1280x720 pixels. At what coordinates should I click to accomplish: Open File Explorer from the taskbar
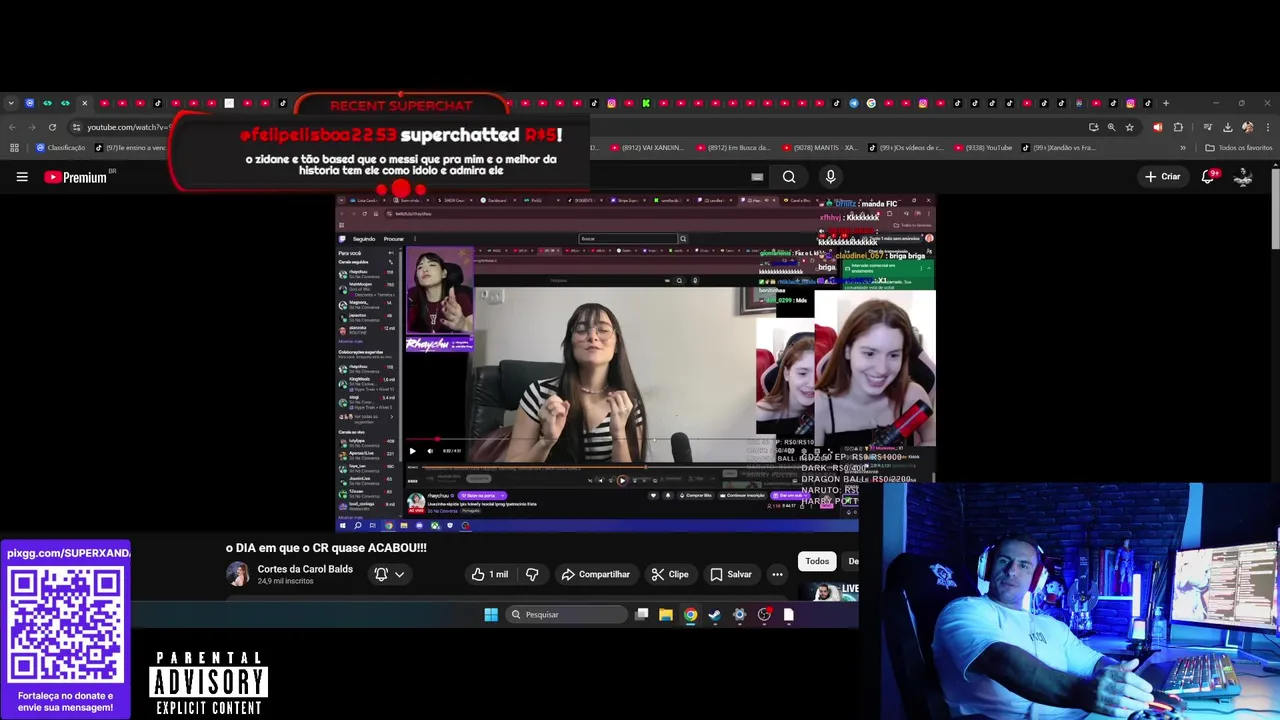pos(666,615)
